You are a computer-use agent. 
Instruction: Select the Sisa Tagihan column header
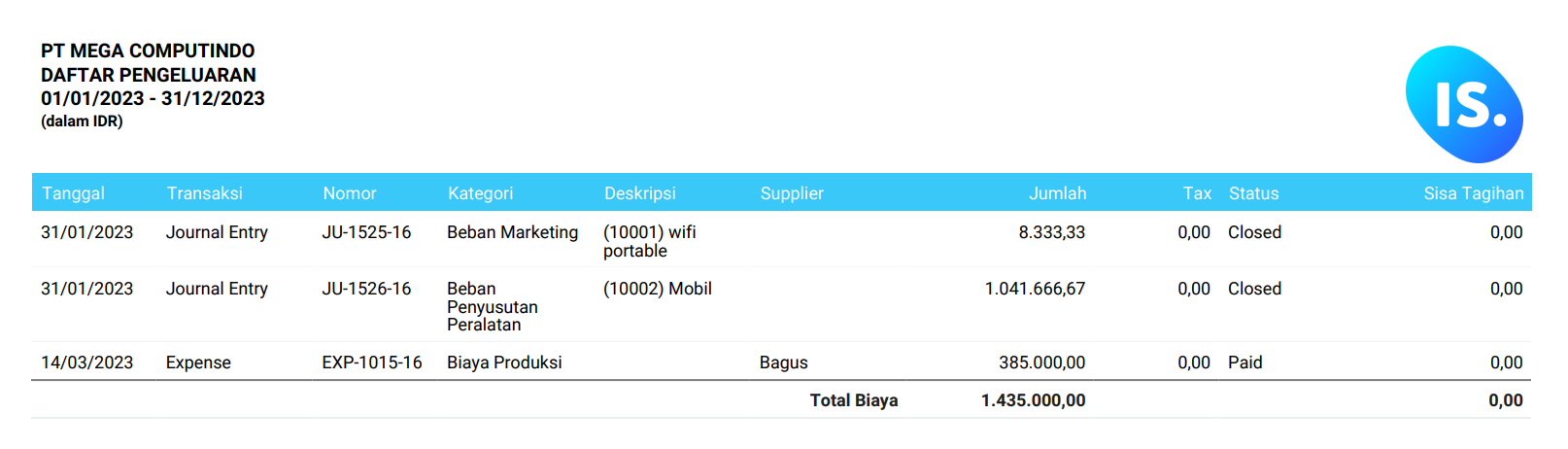[1473, 193]
